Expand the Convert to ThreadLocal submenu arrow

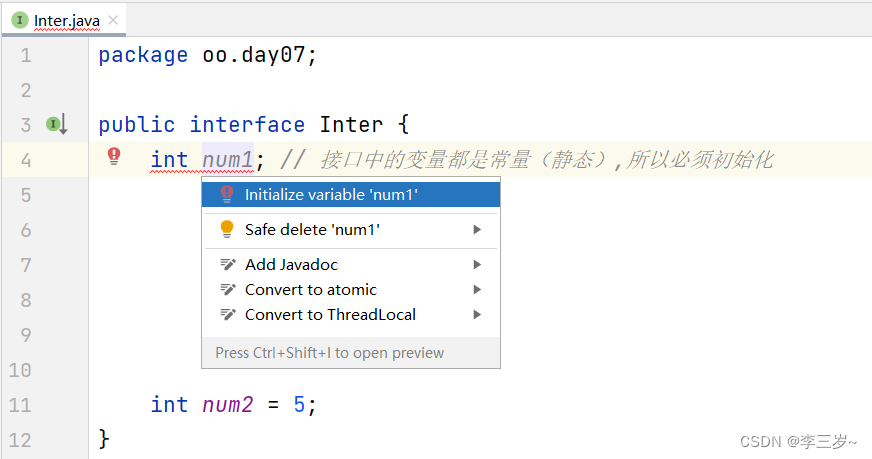click(477, 315)
